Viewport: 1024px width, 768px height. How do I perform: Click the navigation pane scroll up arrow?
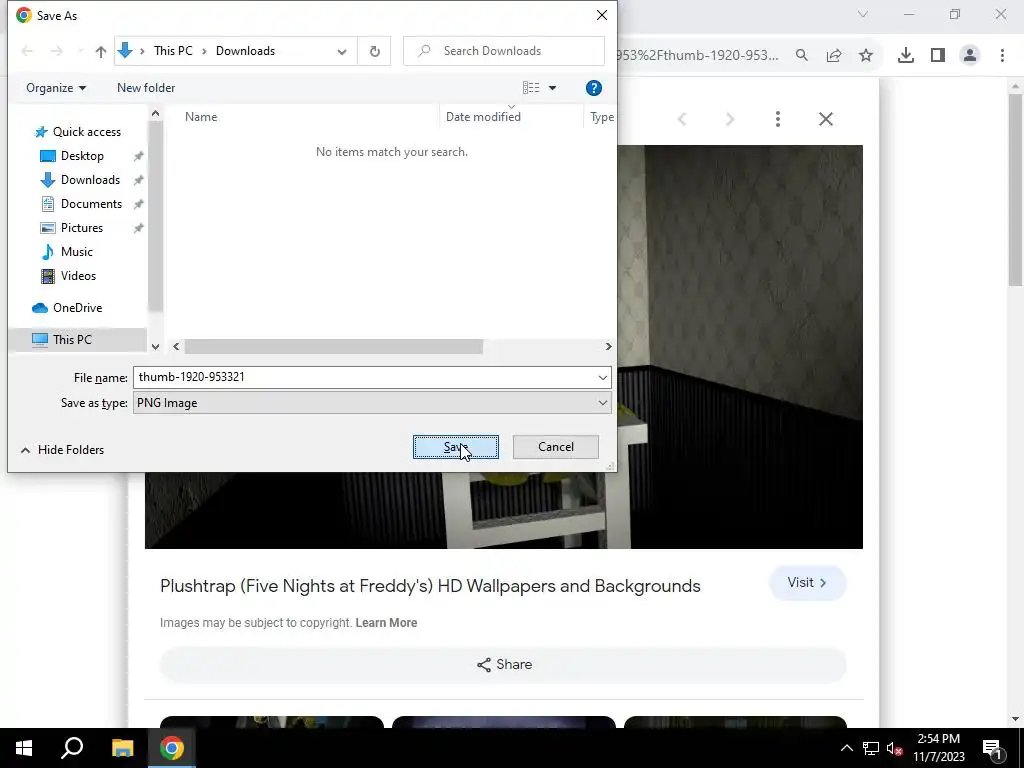click(x=155, y=114)
